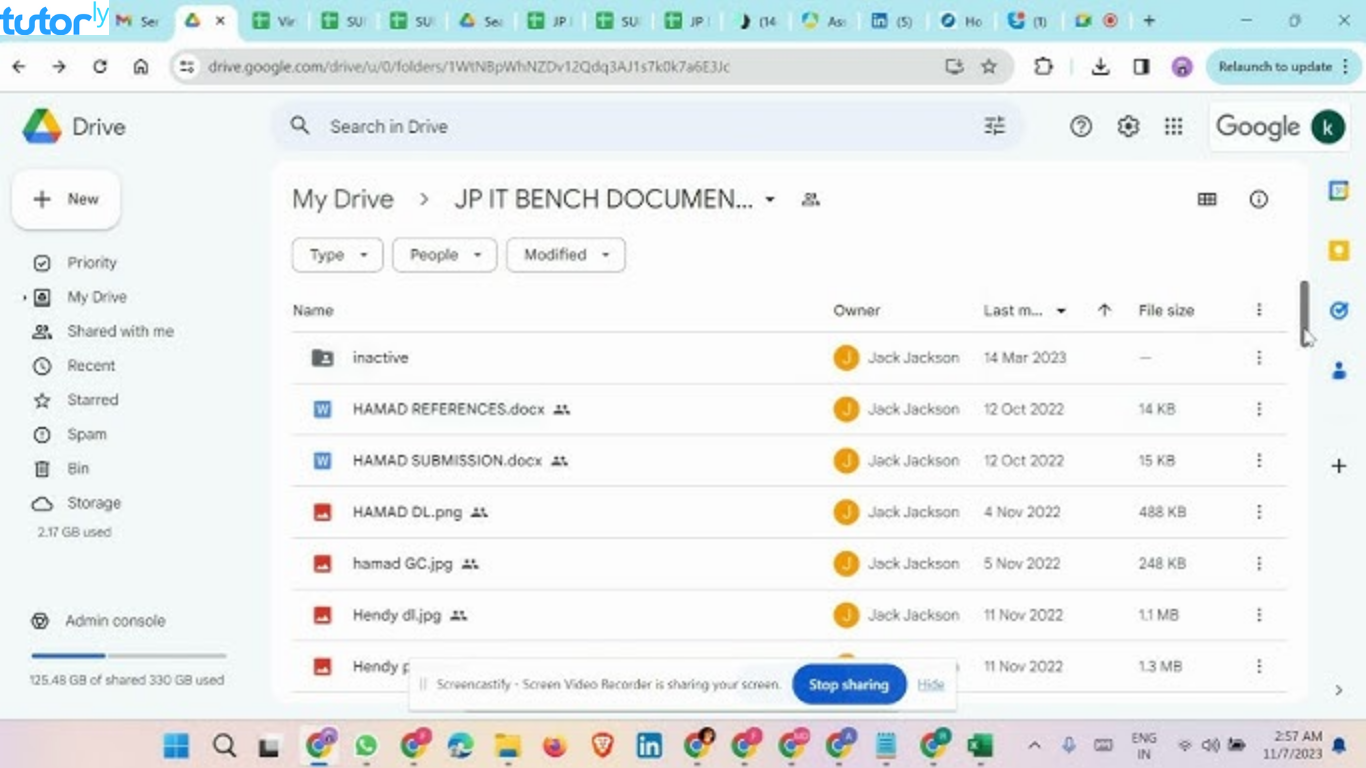
Task: Click the New button
Action: [x=66, y=199]
